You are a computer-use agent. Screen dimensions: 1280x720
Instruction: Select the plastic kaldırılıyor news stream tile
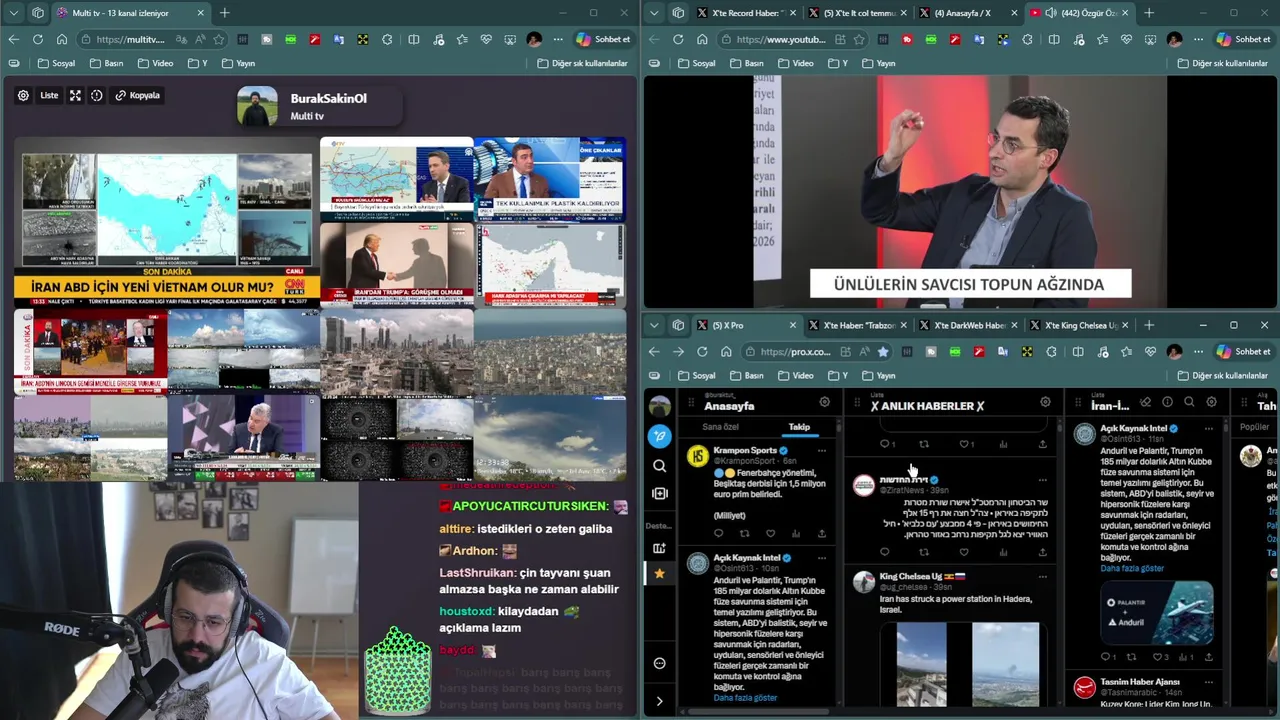click(x=550, y=179)
